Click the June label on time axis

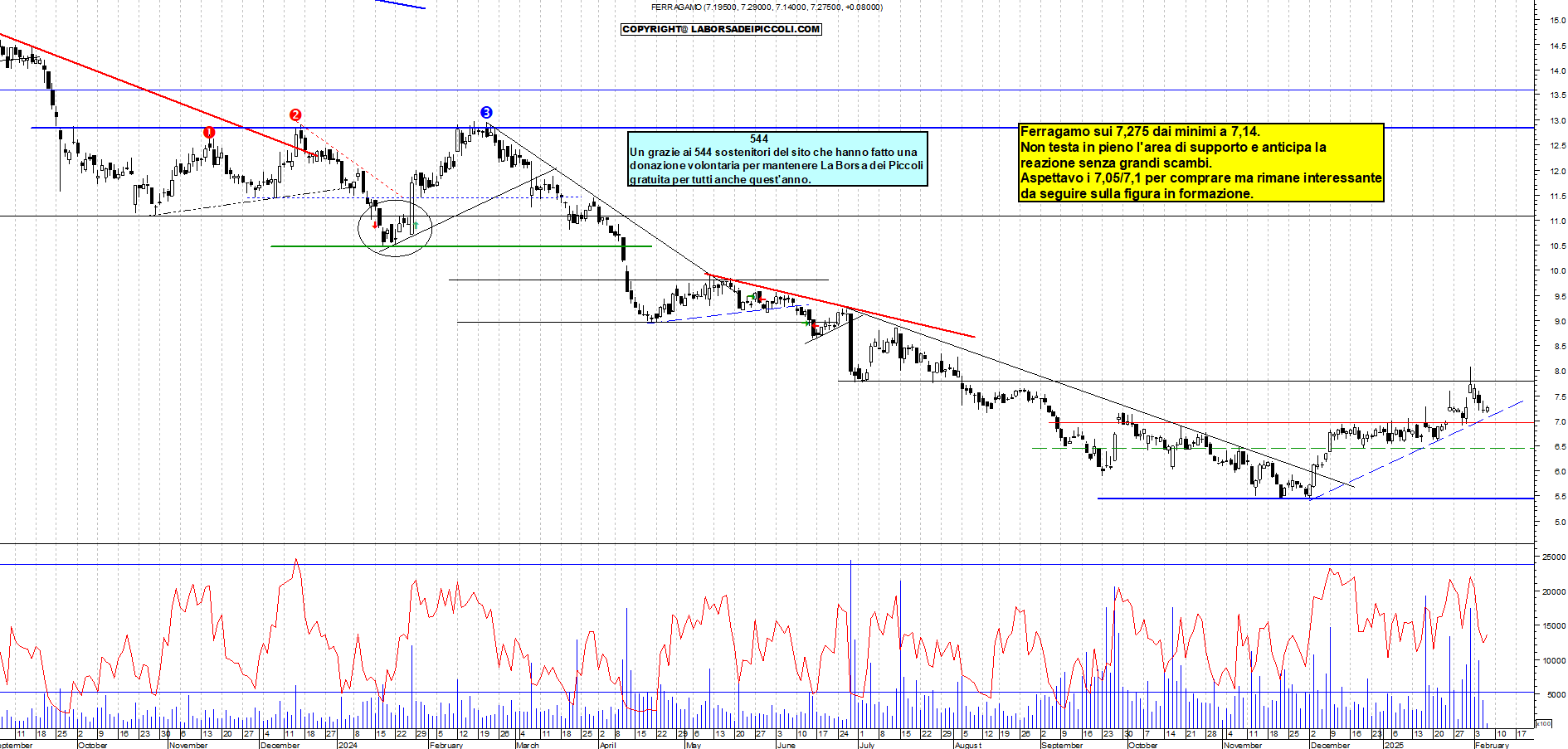(x=786, y=745)
